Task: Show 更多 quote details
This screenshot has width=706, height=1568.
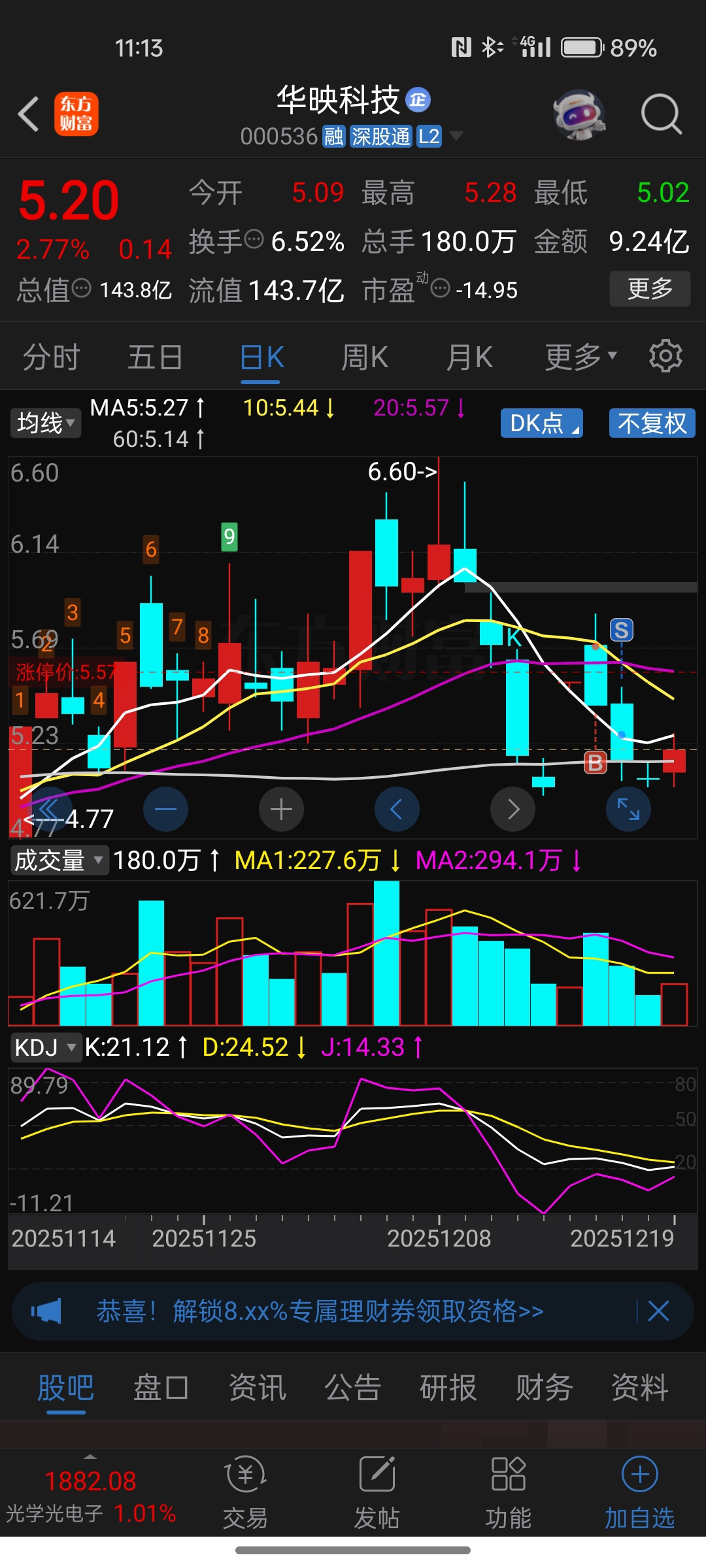Action: (650, 288)
